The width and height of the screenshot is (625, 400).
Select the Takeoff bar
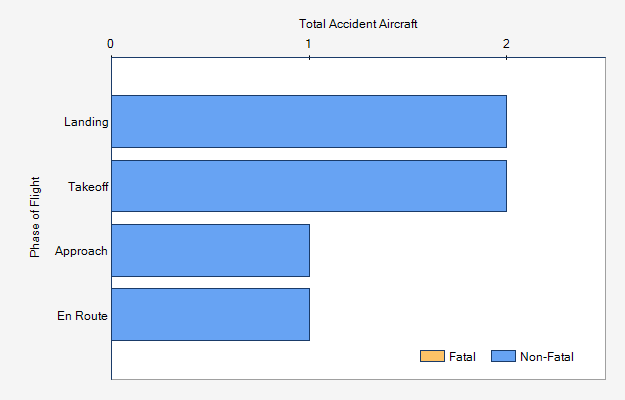[x=309, y=186]
